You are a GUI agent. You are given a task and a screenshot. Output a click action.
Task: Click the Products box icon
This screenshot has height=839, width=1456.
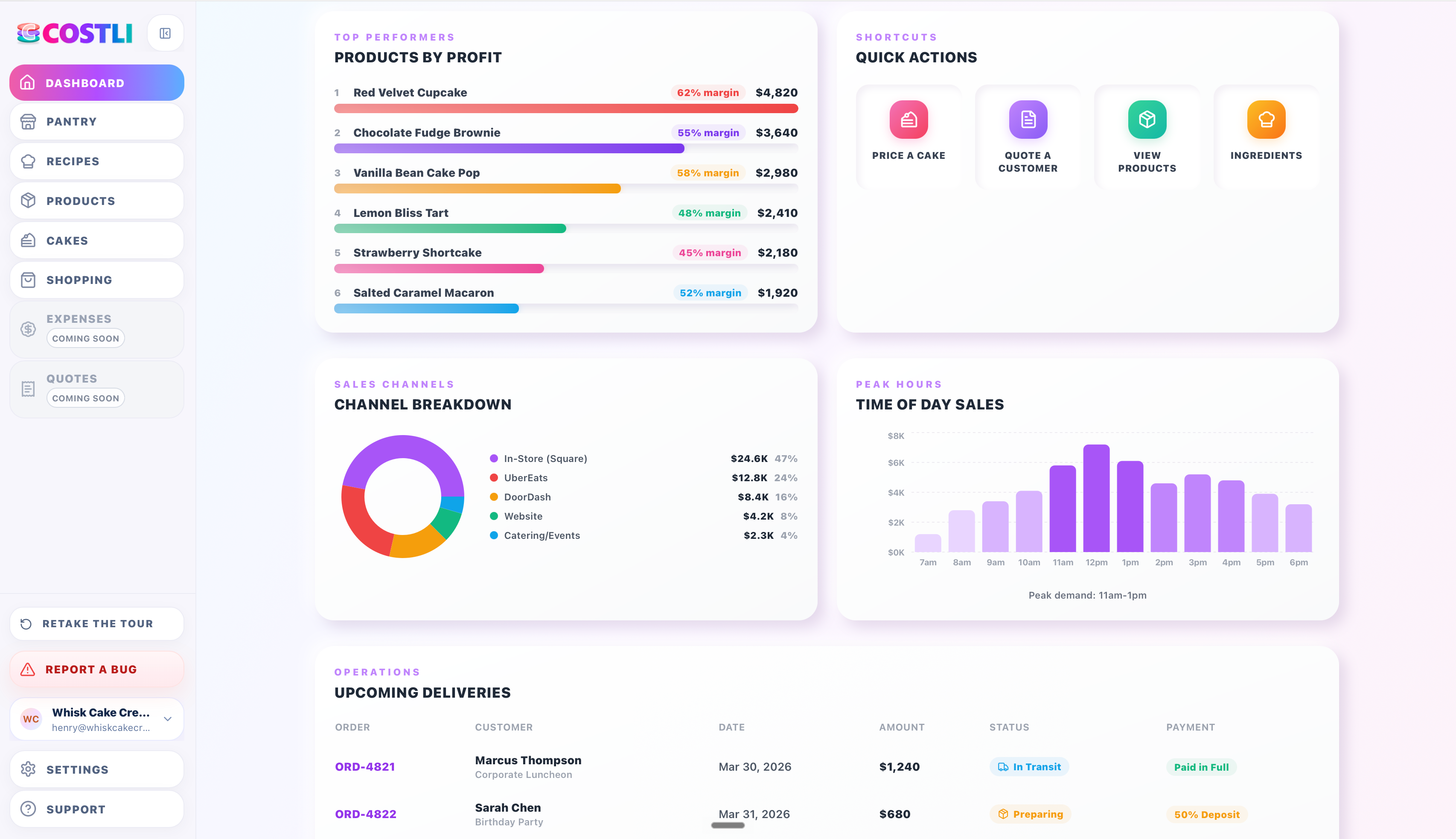pos(28,201)
